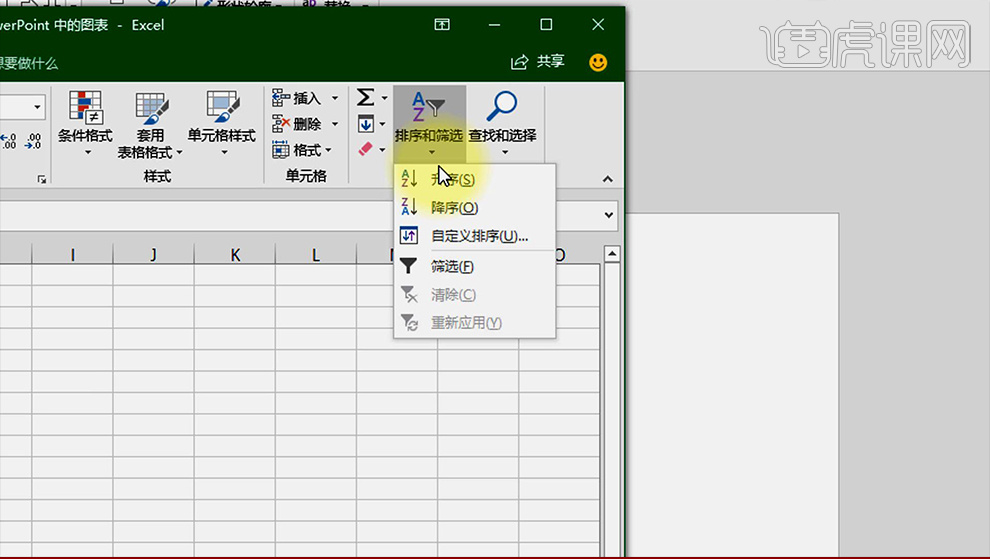The width and height of the screenshot is (990, 559).
Task: Click the Fill down-arrow icon
Action: [x=366, y=124]
